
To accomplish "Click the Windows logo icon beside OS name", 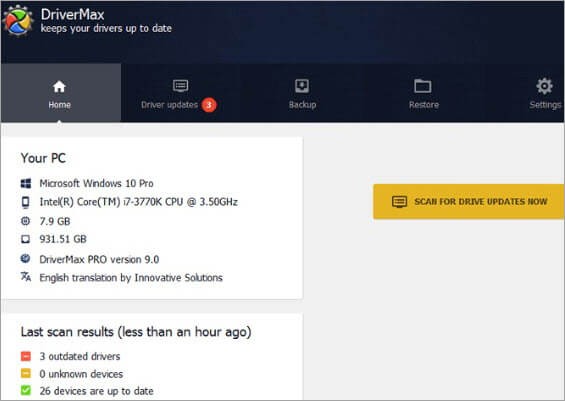I will pos(26,183).
